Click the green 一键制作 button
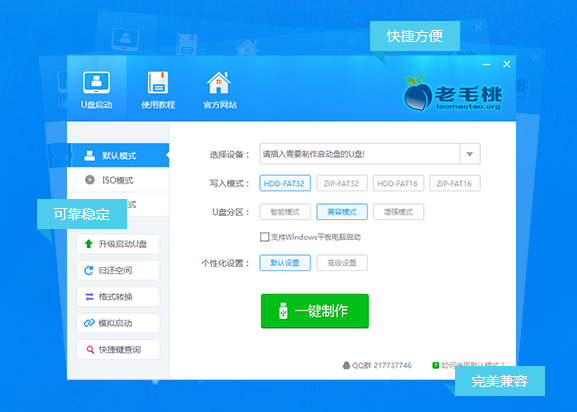Screen dimensions: 577x412 coord(315,311)
